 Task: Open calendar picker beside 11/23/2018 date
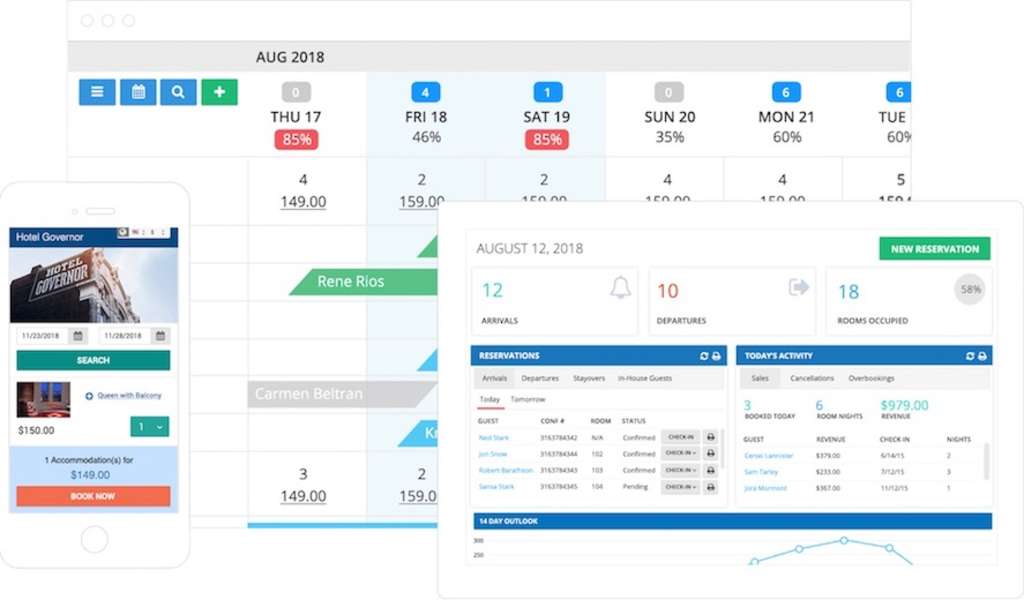click(x=78, y=336)
